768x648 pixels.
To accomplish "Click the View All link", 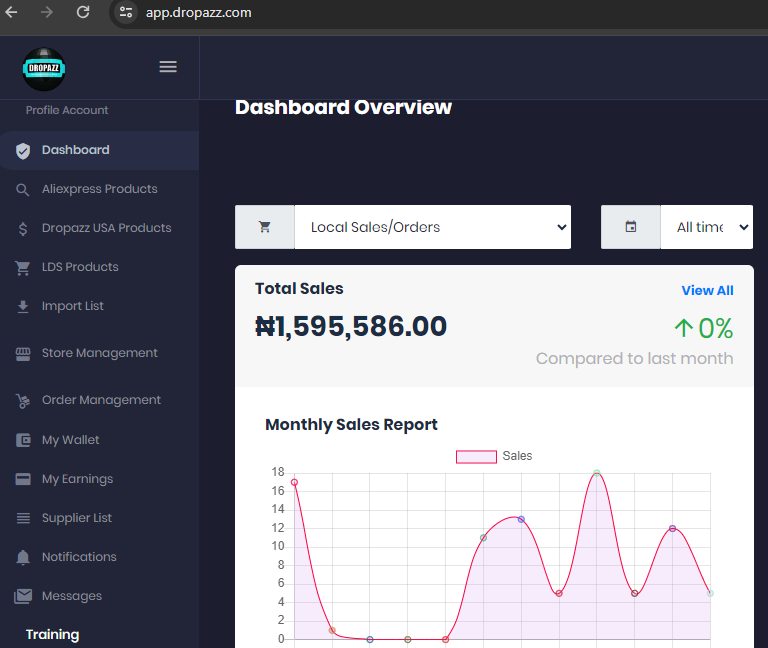I will point(707,290).
